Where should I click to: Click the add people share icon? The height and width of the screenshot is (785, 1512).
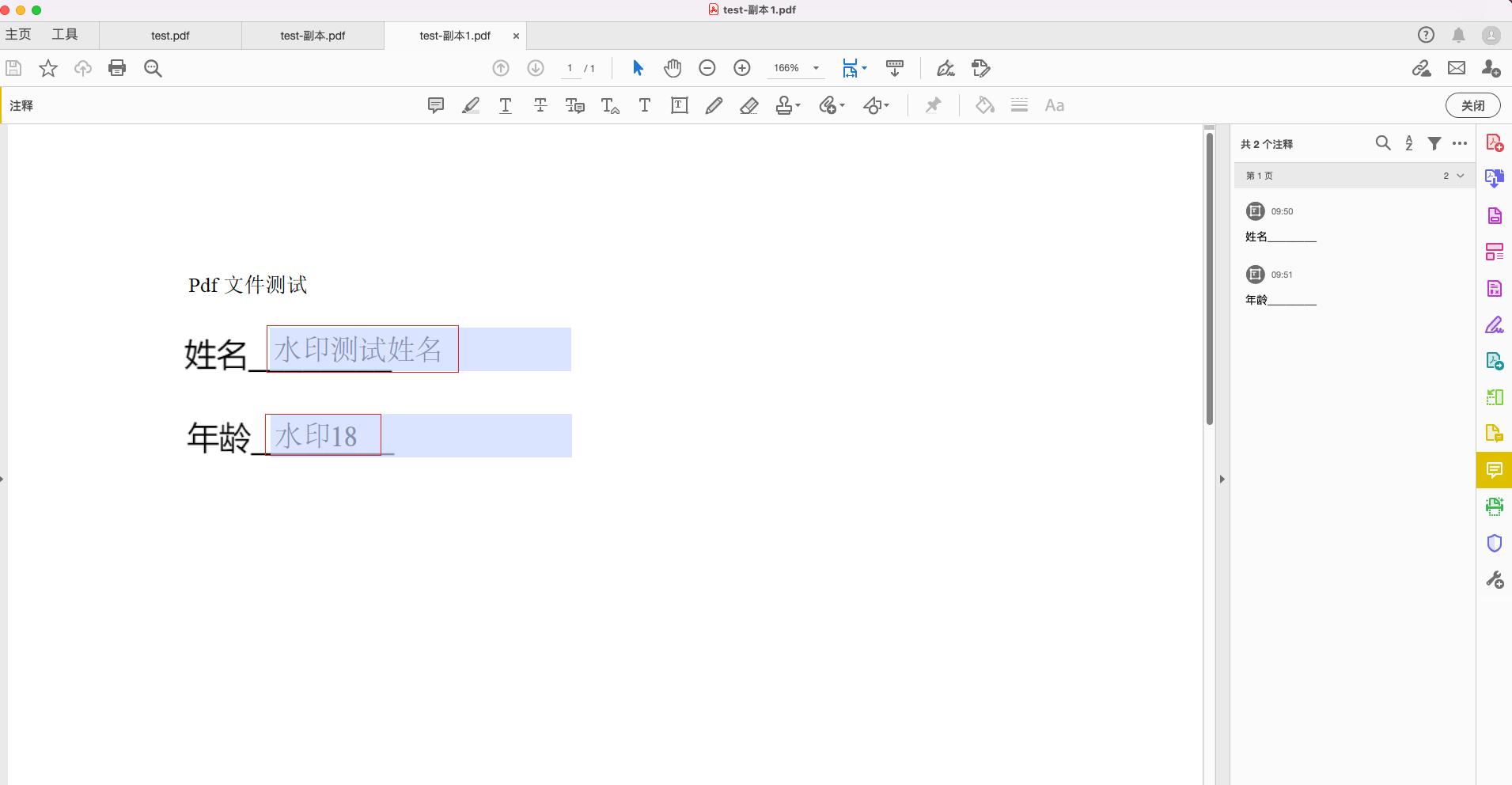(1491, 68)
